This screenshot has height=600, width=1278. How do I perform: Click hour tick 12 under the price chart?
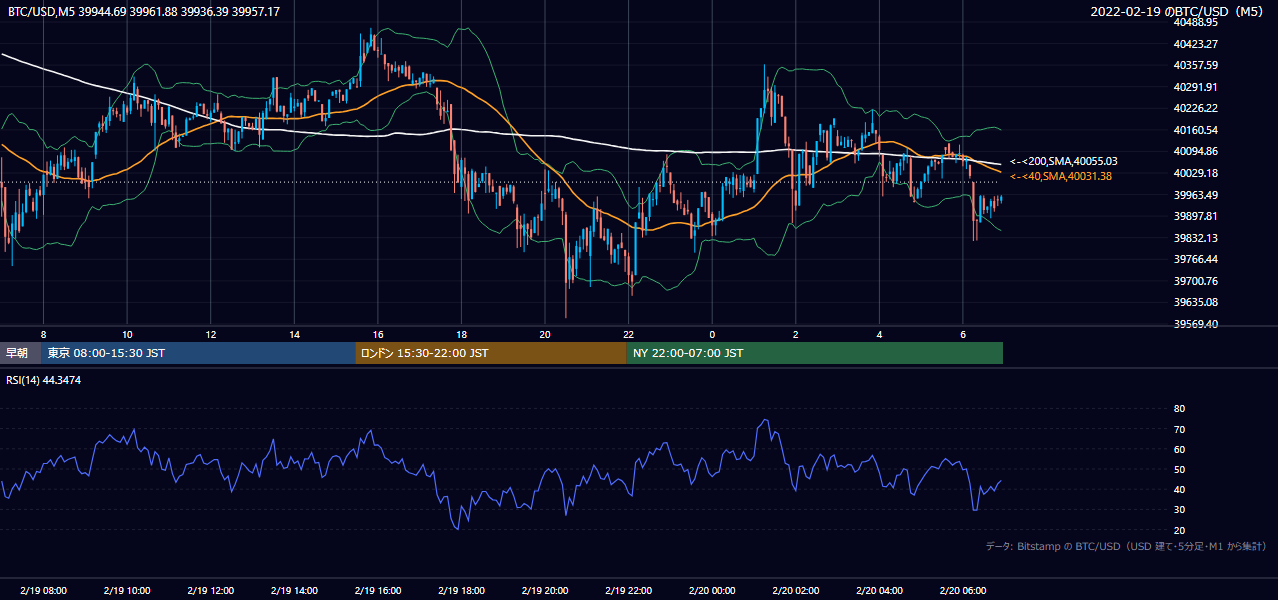pos(210,334)
